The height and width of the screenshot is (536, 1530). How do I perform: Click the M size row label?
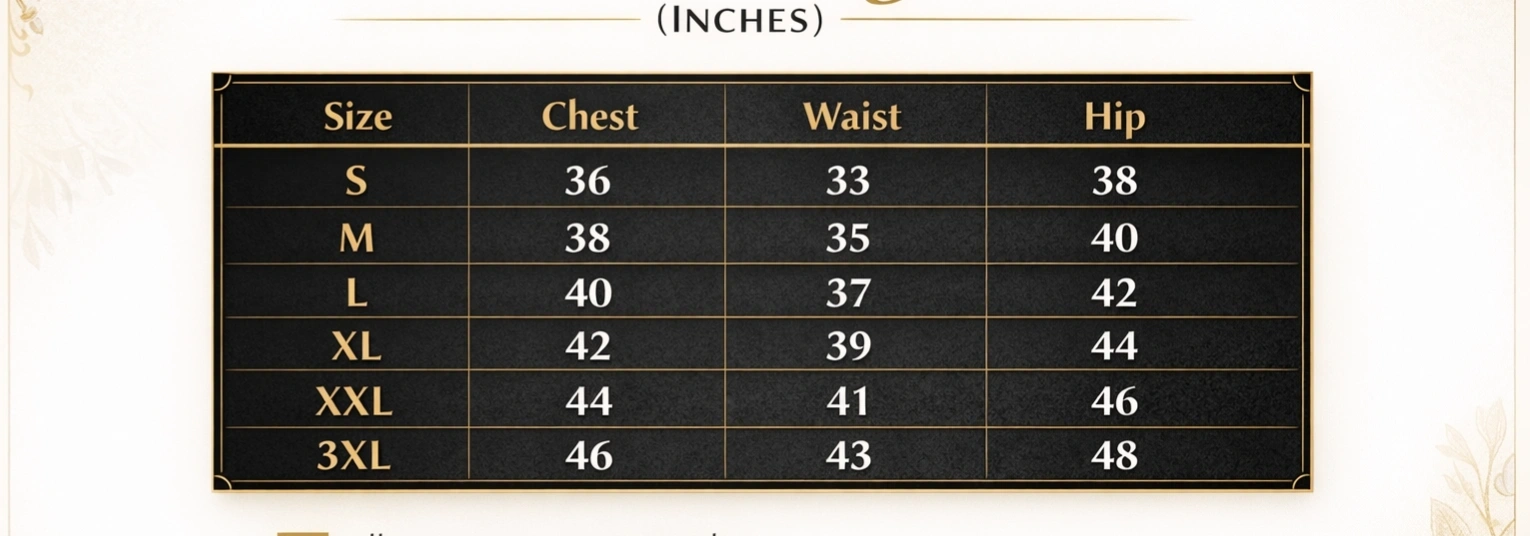tap(356, 238)
